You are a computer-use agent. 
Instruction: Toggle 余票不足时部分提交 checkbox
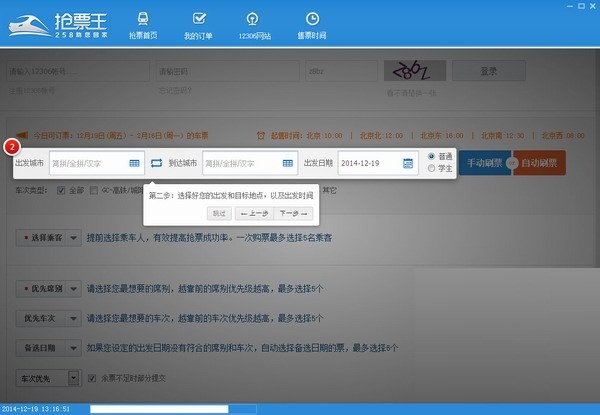point(92,378)
